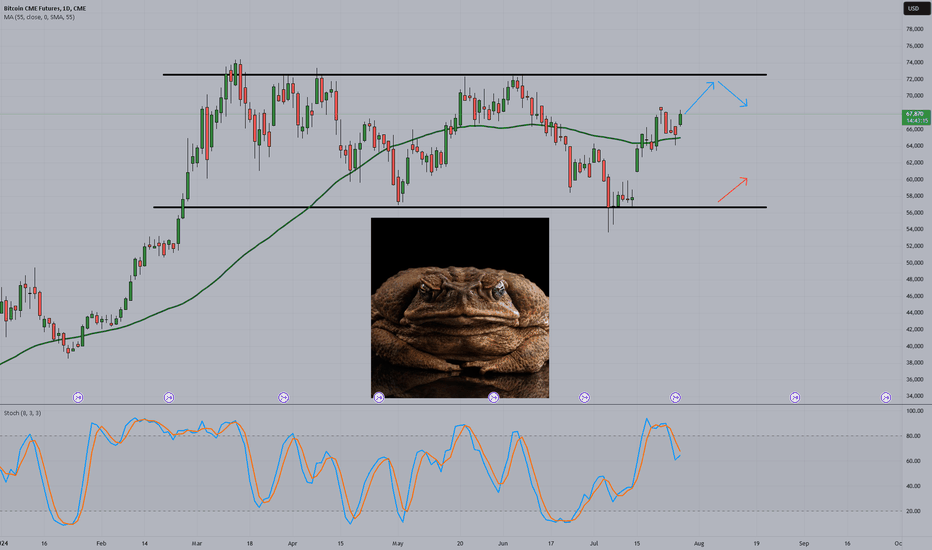Click the Aug label on the time axis
The image size is (932, 550).
click(699, 543)
